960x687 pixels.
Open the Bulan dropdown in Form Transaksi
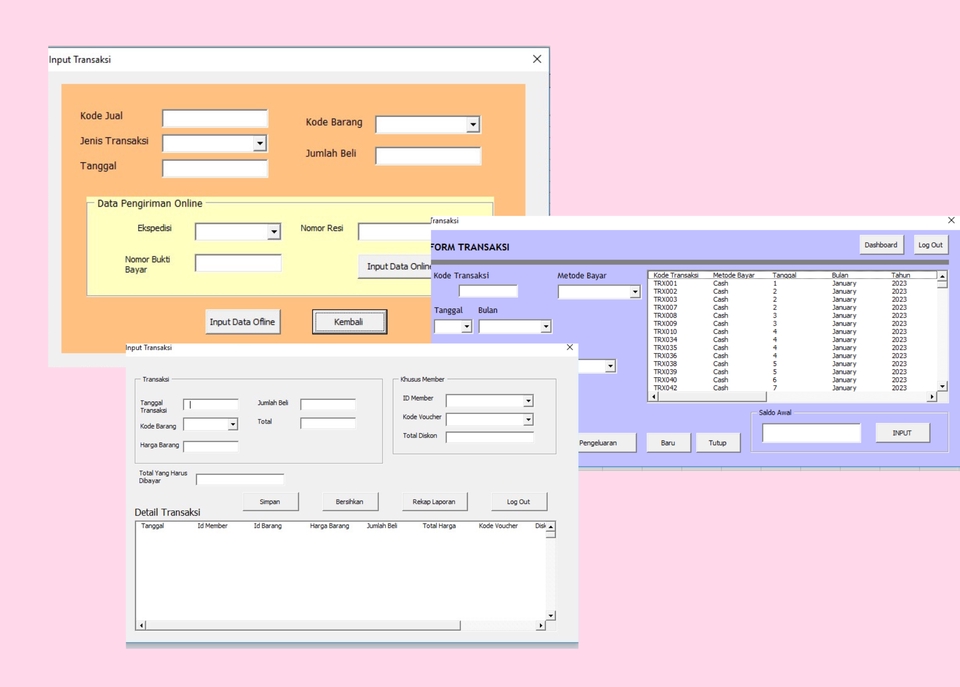(546, 327)
